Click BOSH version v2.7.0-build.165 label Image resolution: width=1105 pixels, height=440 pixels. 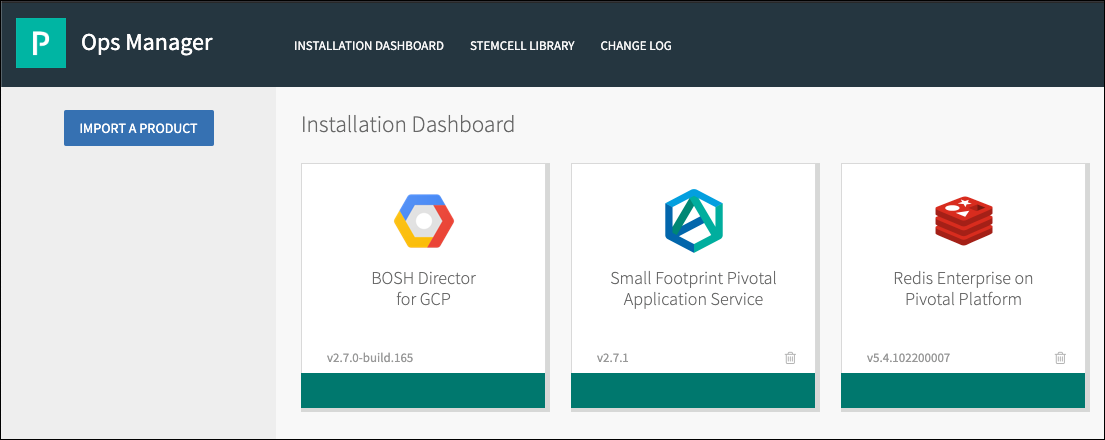pos(370,357)
